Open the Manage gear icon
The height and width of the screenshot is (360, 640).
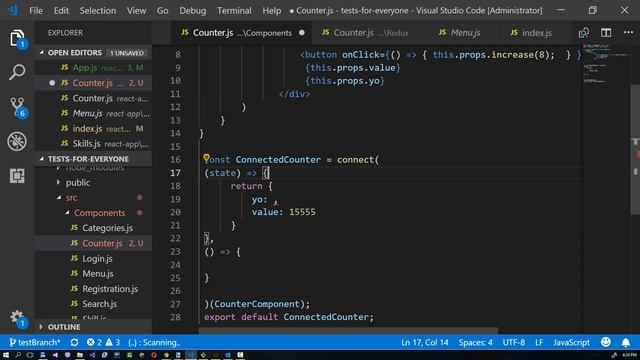(17, 318)
